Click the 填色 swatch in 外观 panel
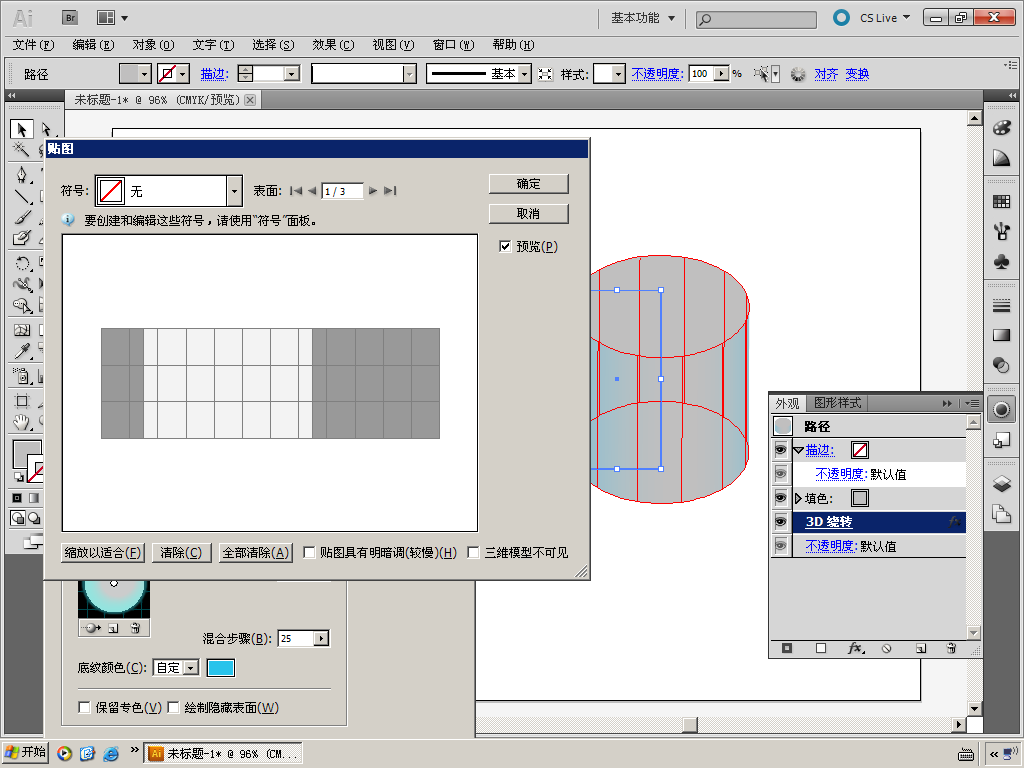Viewport: 1024px width, 768px height. click(860, 498)
